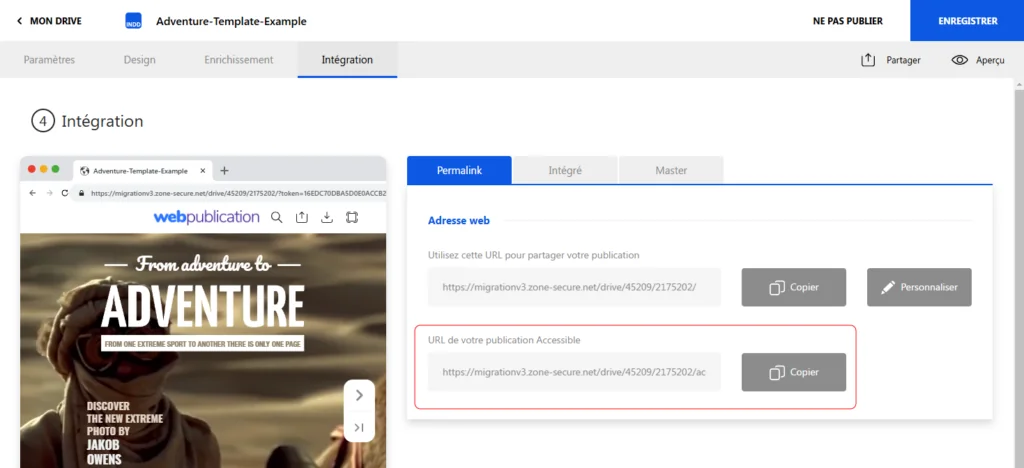Select the Intégration tab

point(347,59)
